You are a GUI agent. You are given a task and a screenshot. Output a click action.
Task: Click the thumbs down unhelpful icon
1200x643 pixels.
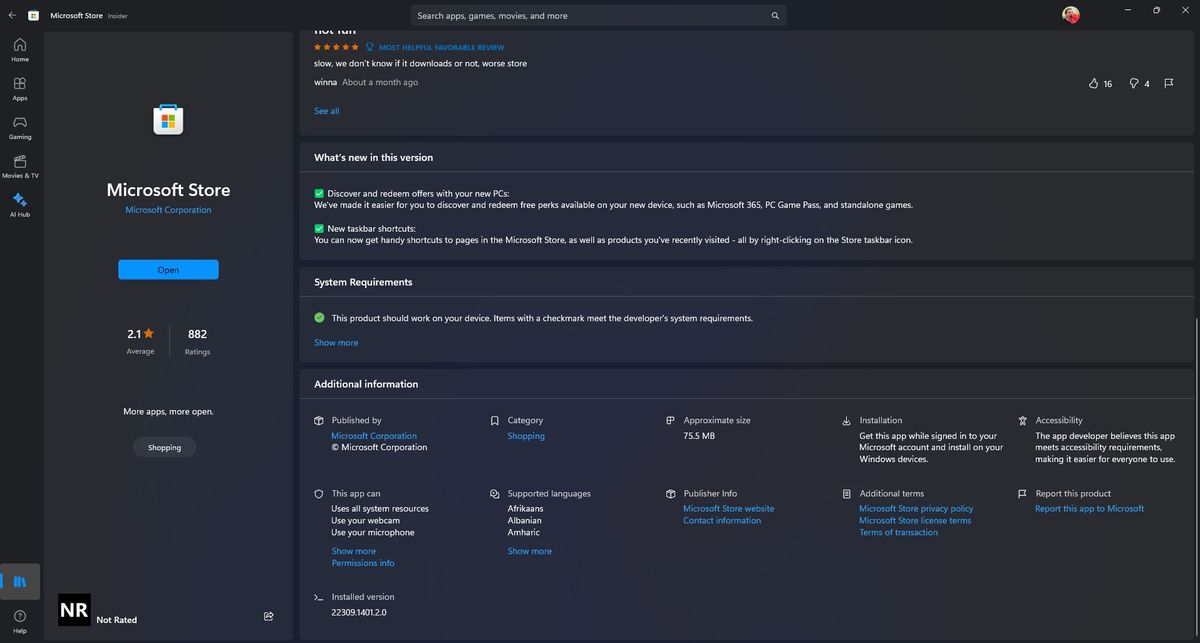(1133, 84)
